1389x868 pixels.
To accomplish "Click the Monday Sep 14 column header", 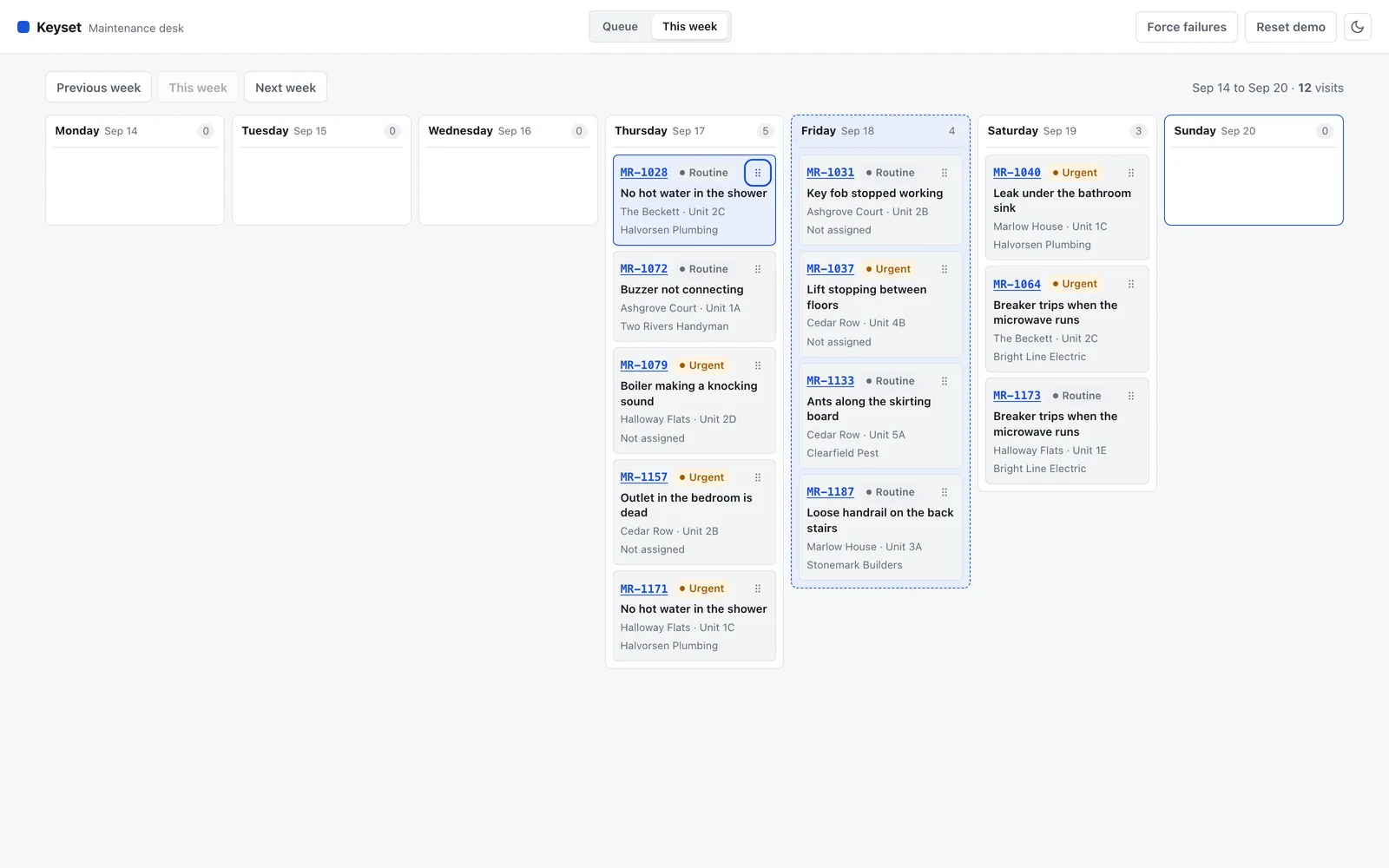I will (135, 131).
